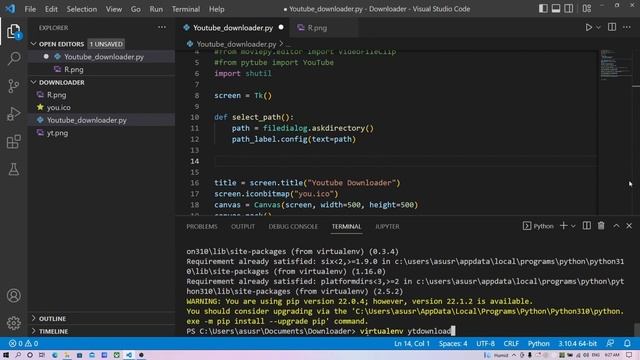This screenshot has height=360, width=640.
Task: Open the Search view in activity bar
Action: 13,58
